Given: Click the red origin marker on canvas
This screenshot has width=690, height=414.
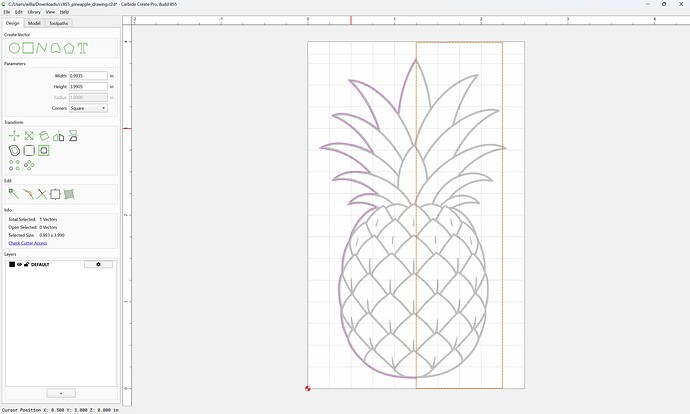Looking at the screenshot, I should (x=308, y=388).
